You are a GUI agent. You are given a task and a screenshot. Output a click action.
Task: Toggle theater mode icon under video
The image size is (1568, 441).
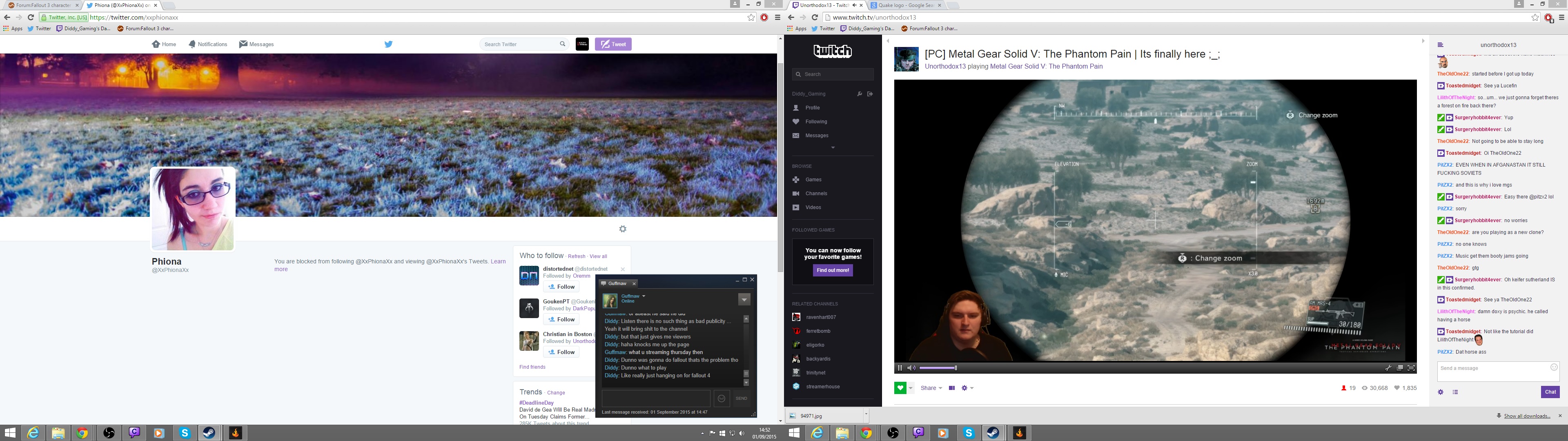point(952,388)
